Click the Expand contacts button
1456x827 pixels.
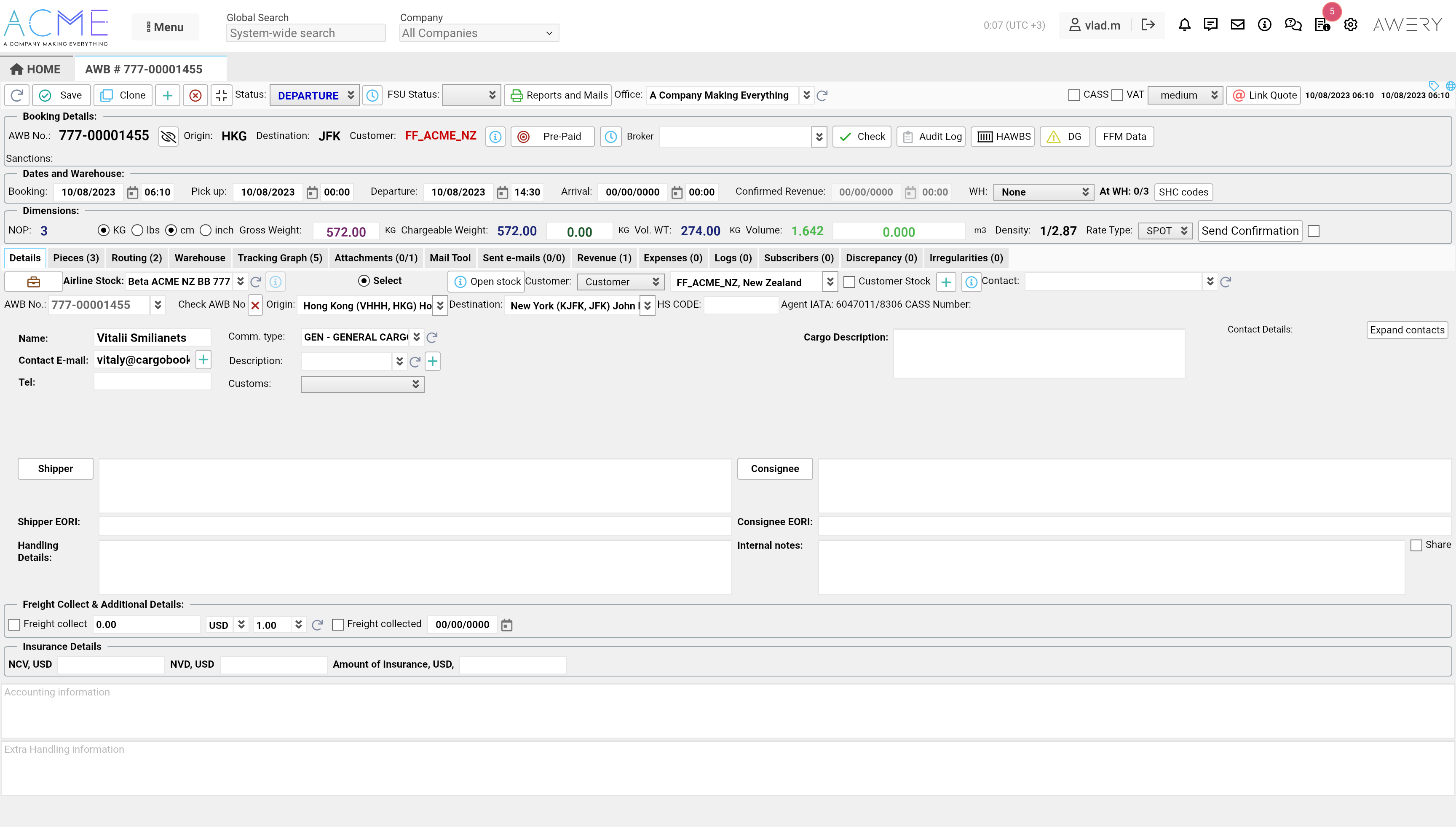(1407, 330)
